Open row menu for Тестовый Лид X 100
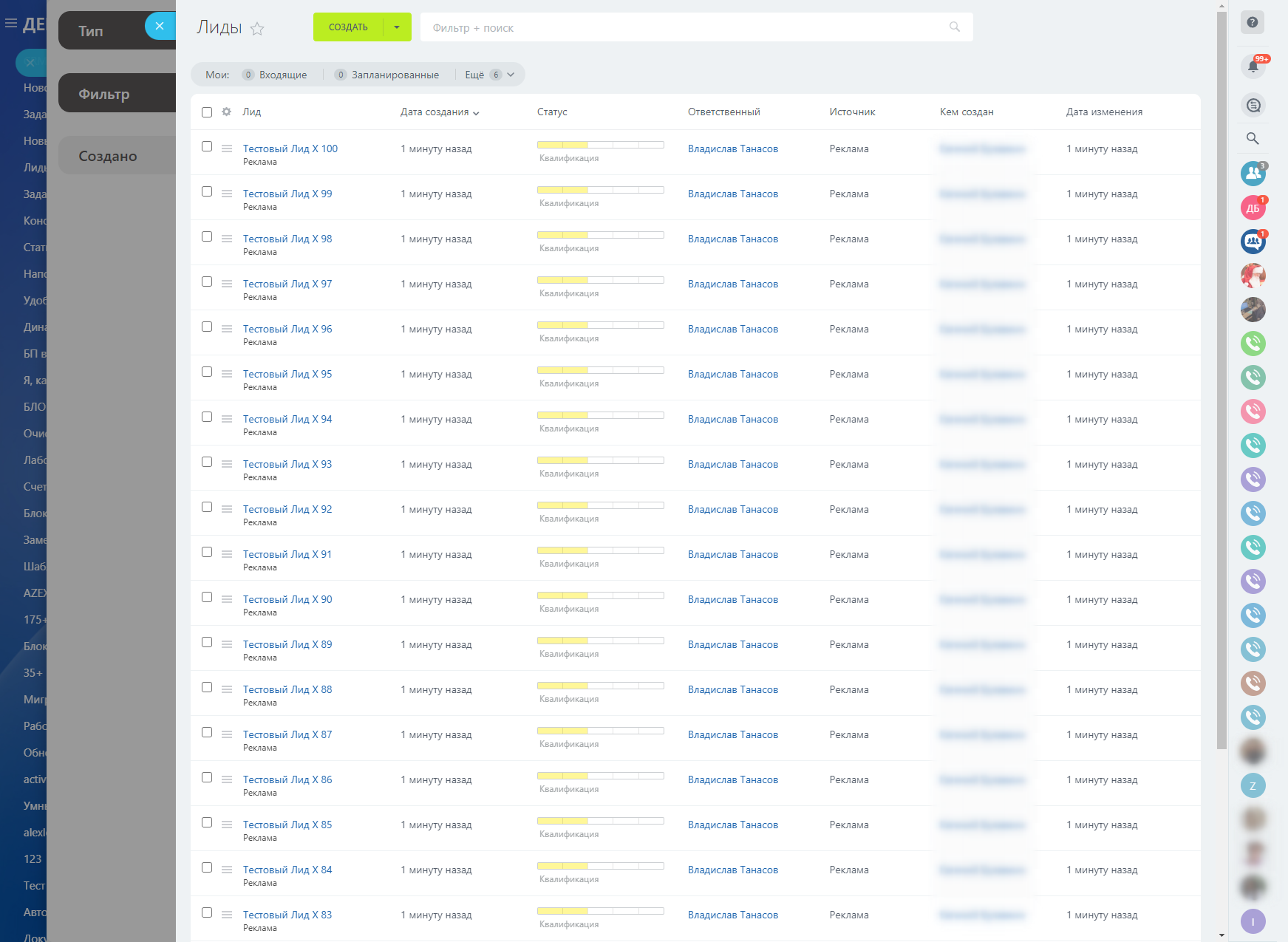 tap(227, 149)
